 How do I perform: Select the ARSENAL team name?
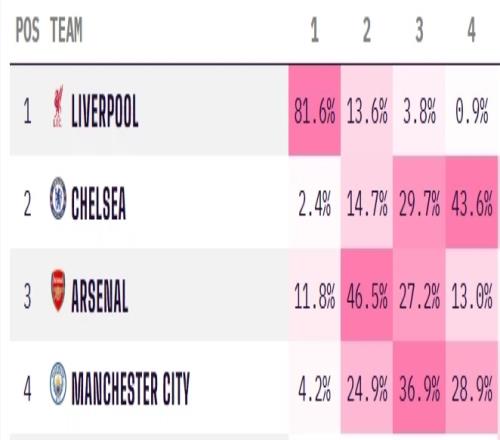(x=100, y=296)
